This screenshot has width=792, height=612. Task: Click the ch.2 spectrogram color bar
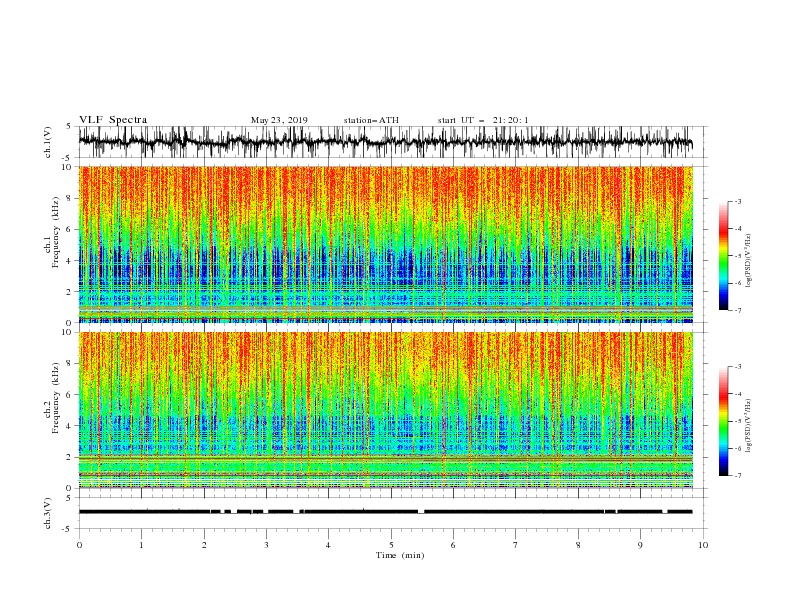pos(723,421)
